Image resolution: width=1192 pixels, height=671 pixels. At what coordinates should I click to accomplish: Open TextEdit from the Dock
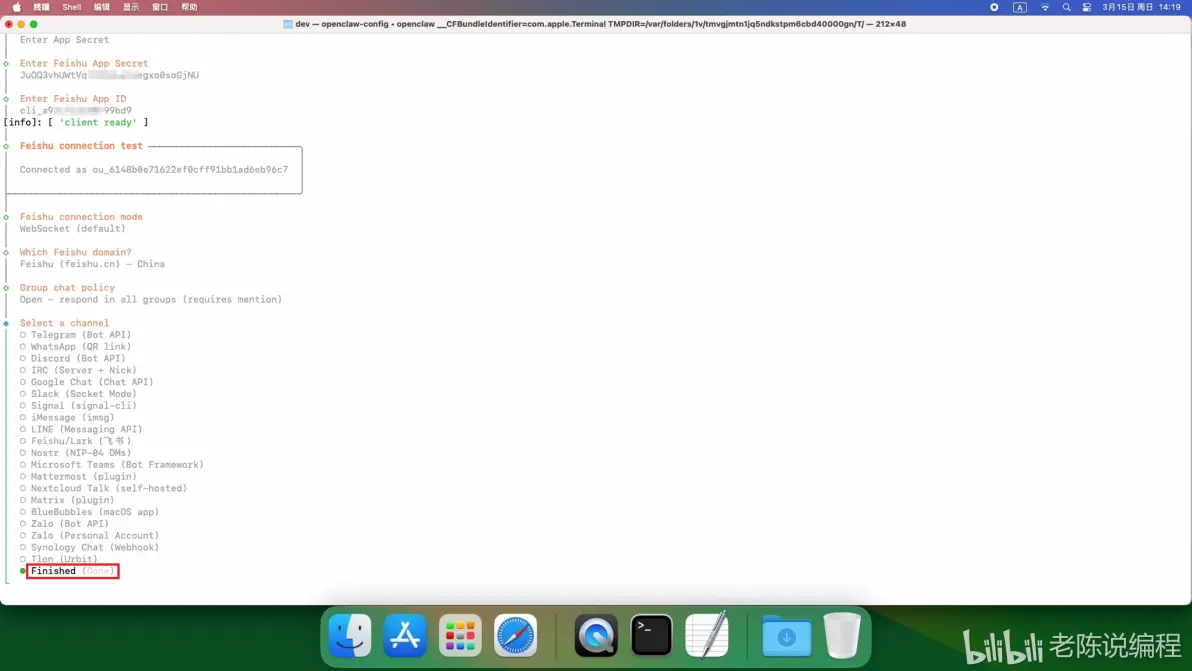pos(707,635)
